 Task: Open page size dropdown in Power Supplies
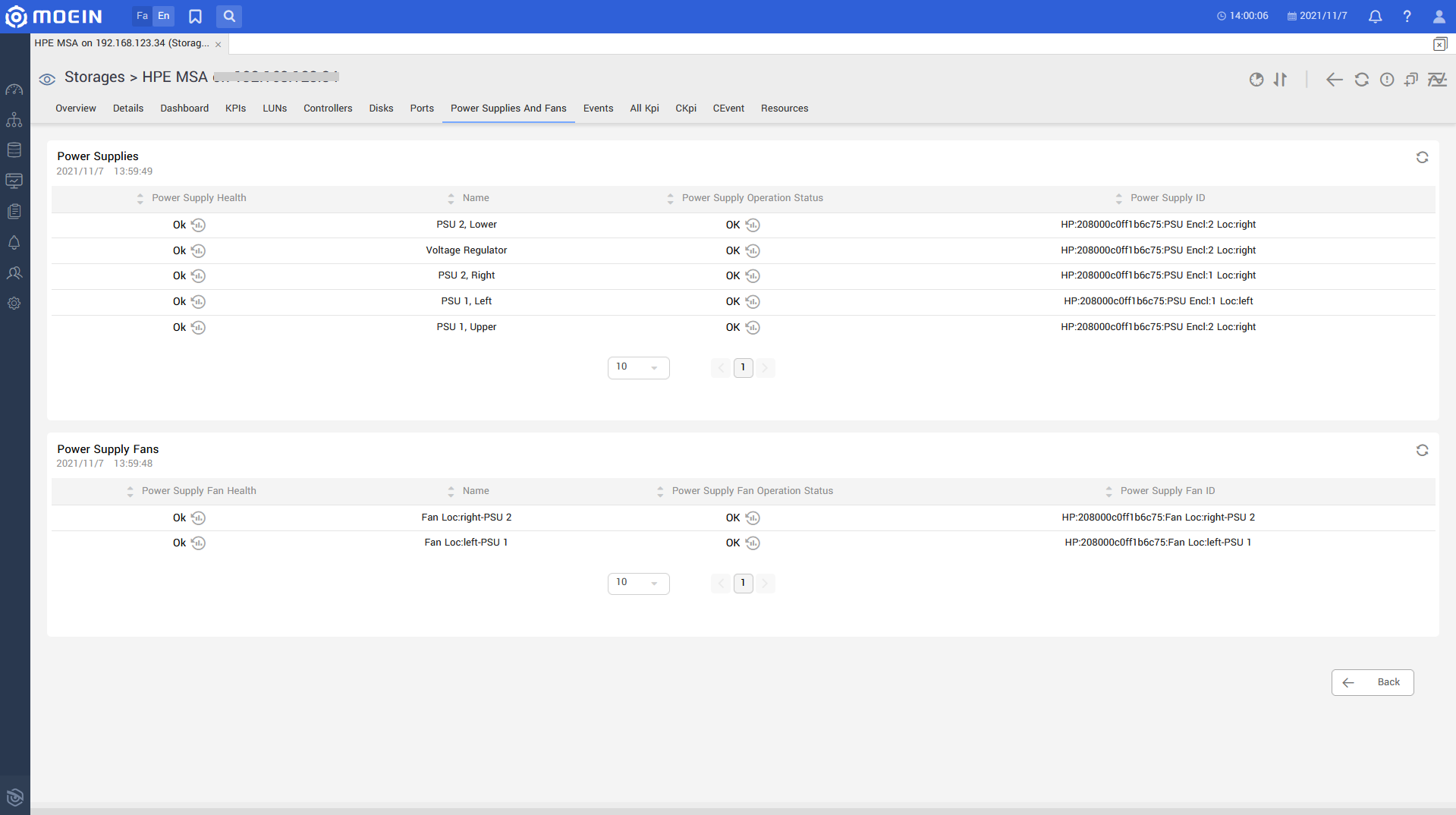pos(638,367)
